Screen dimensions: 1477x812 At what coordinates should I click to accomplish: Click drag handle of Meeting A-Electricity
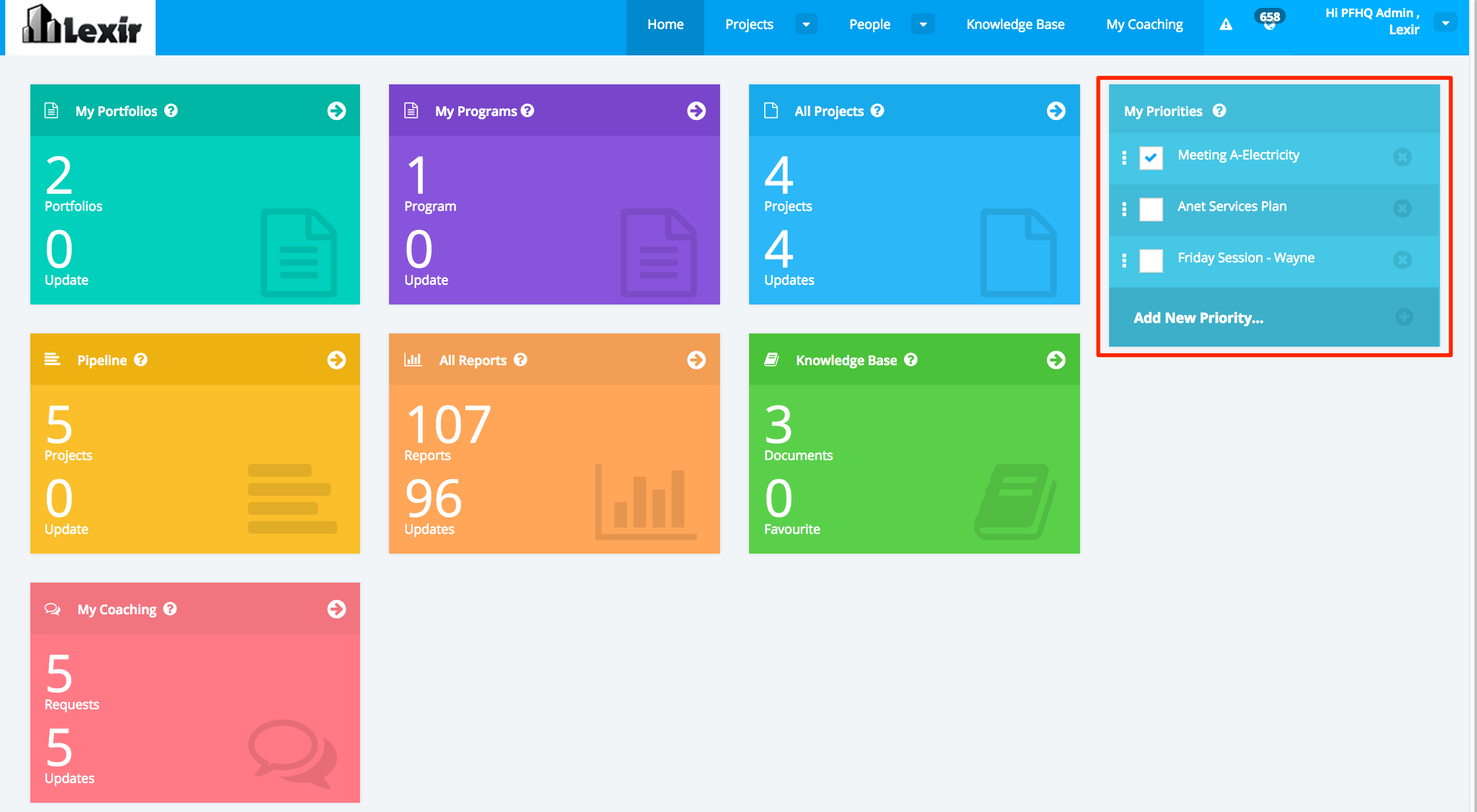tap(1124, 158)
